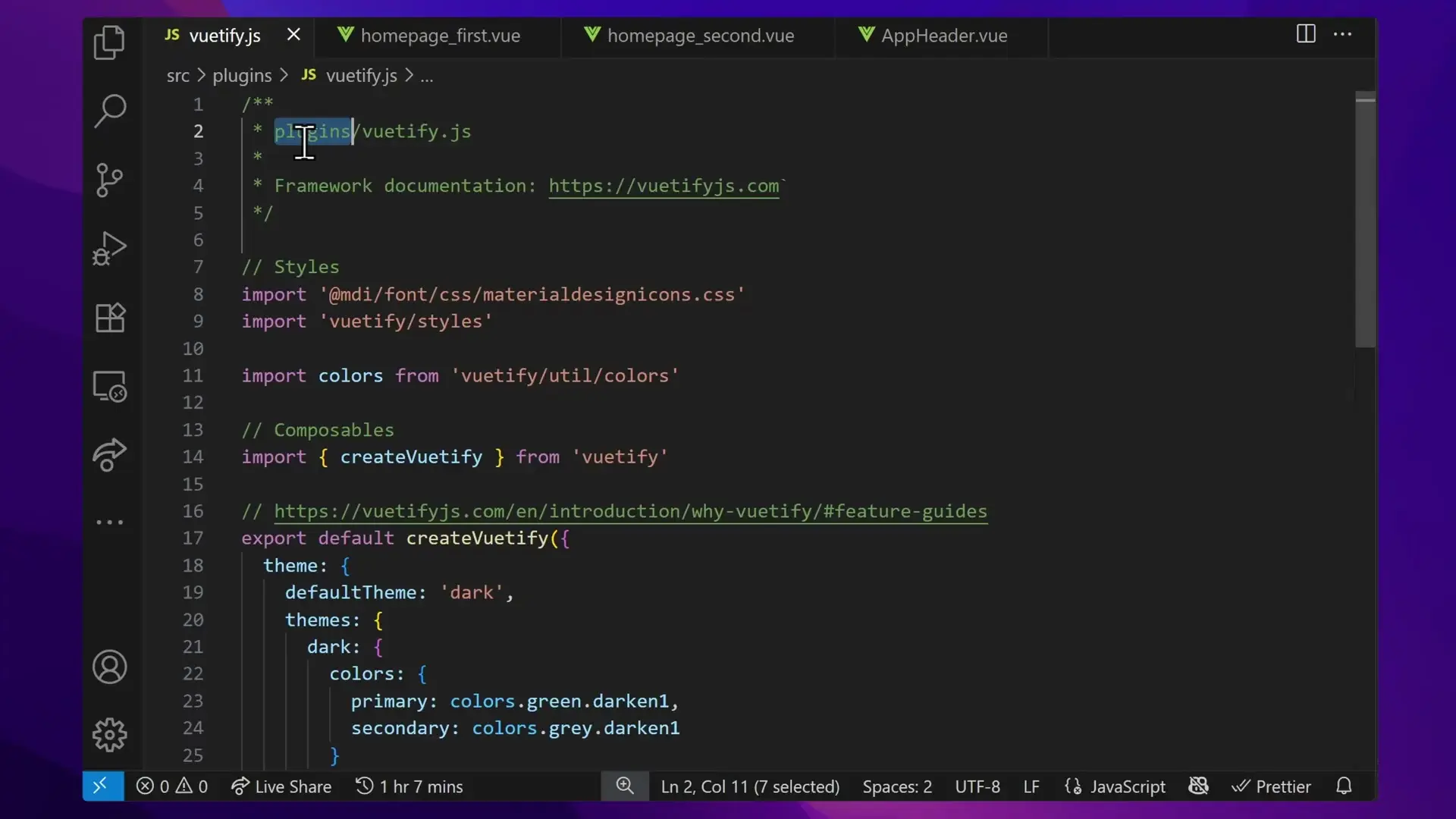Click 'colors.green.darken1' value
This screenshot has width=1456, height=819.
[x=560, y=701]
